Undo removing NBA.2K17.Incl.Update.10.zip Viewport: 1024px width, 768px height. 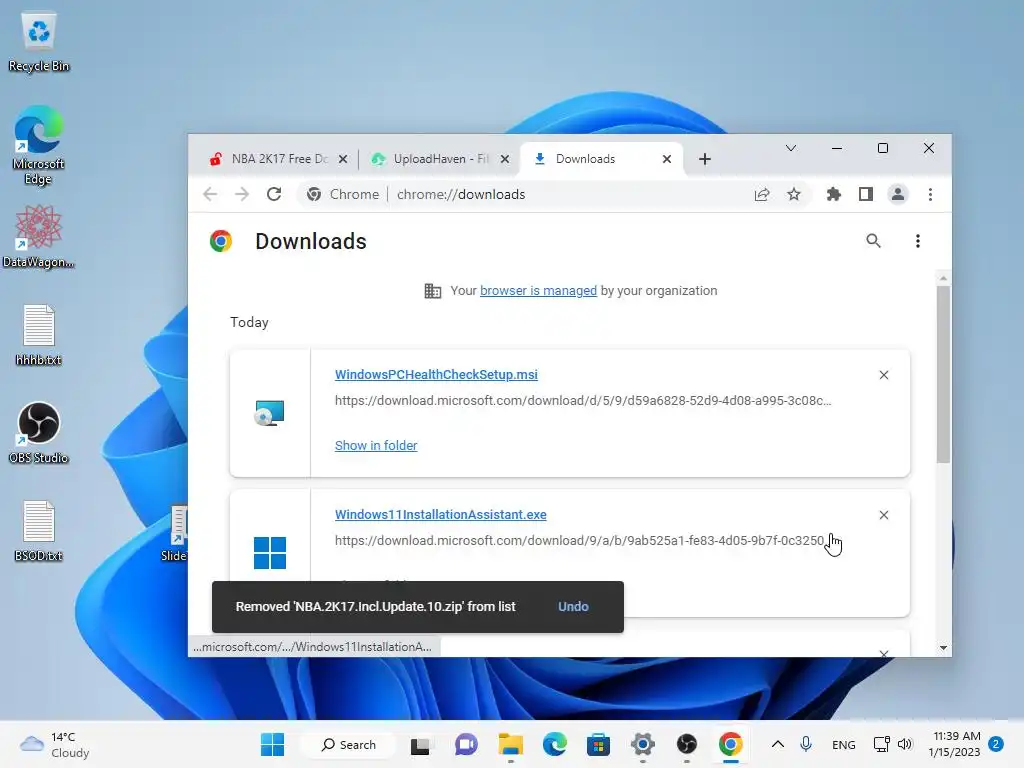(x=573, y=607)
